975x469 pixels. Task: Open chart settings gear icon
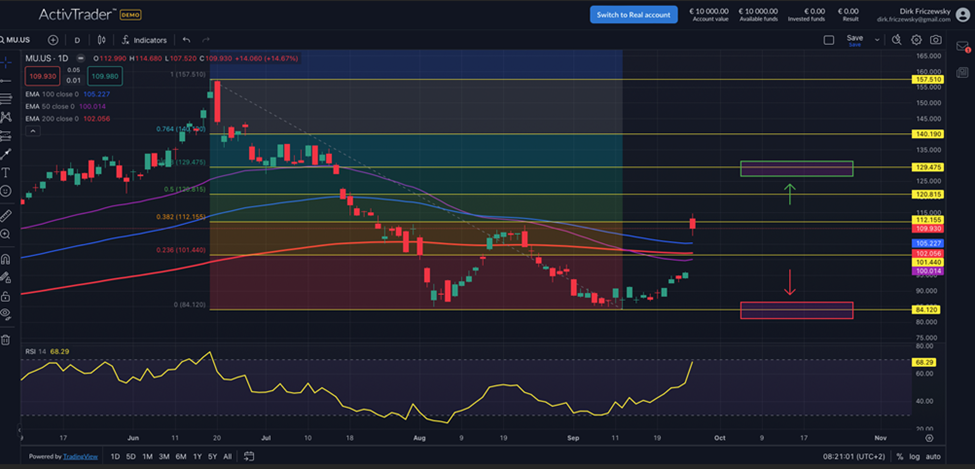click(x=917, y=40)
